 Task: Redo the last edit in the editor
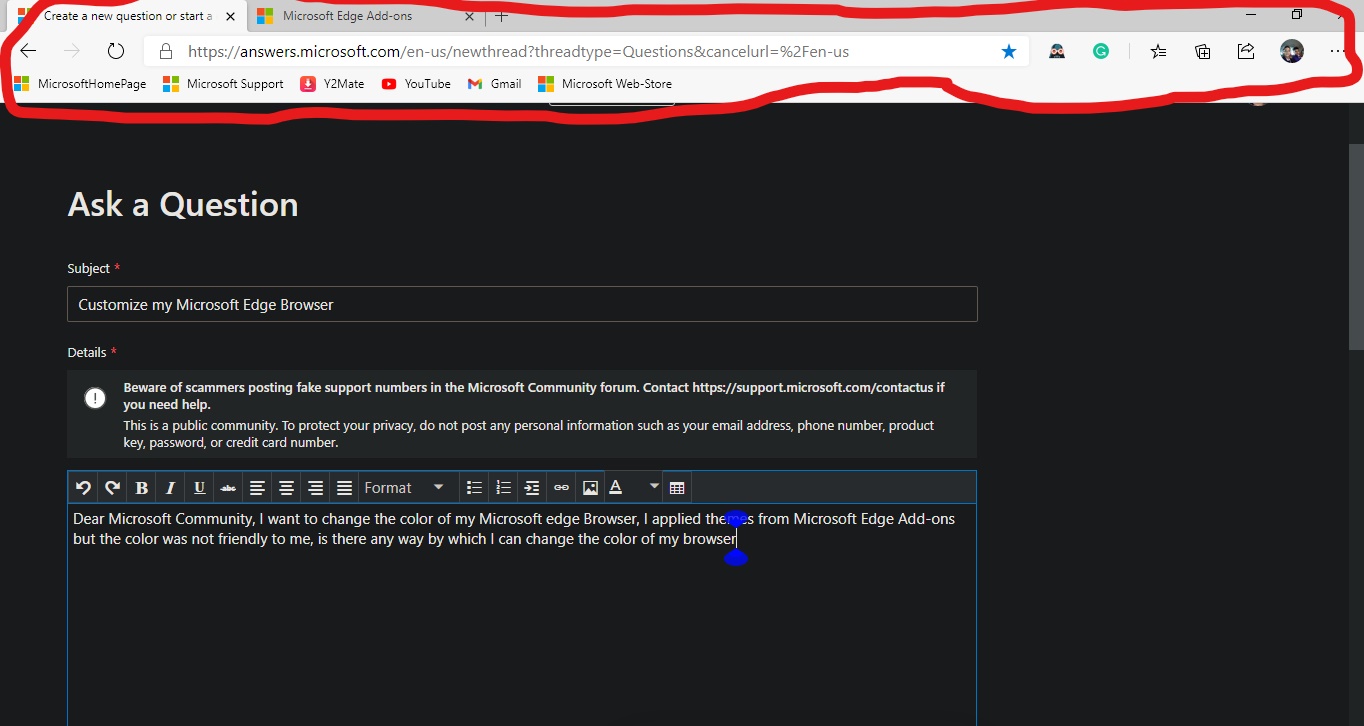112,488
